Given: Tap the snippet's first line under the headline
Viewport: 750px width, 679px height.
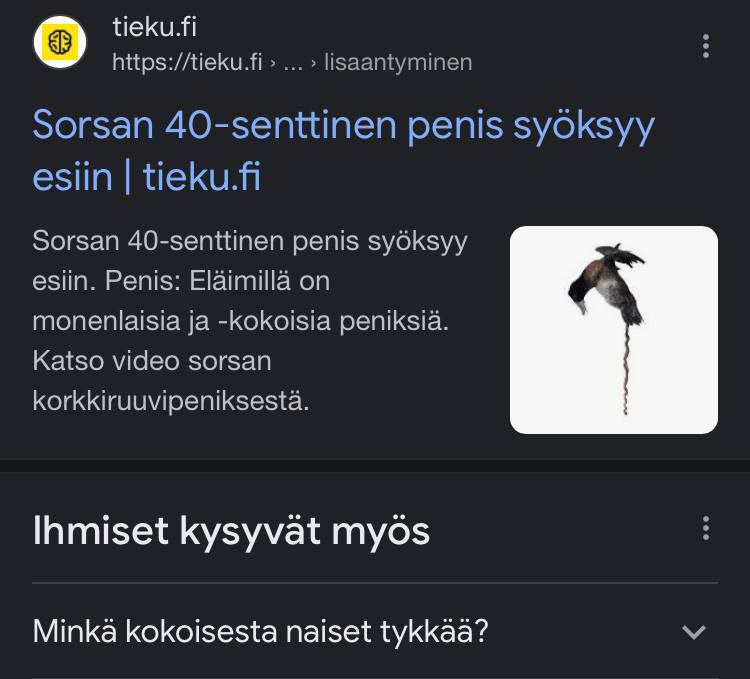Looking at the screenshot, I should pos(249,242).
